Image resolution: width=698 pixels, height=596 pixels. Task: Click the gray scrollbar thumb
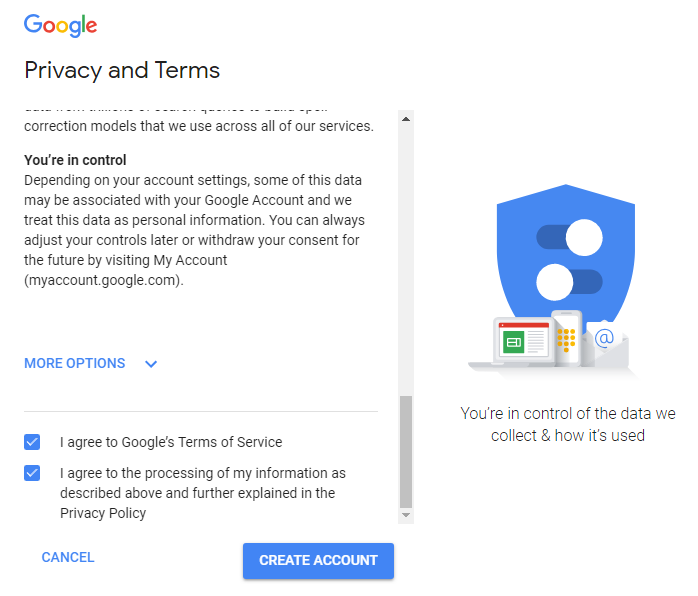pyautogui.click(x=406, y=451)
